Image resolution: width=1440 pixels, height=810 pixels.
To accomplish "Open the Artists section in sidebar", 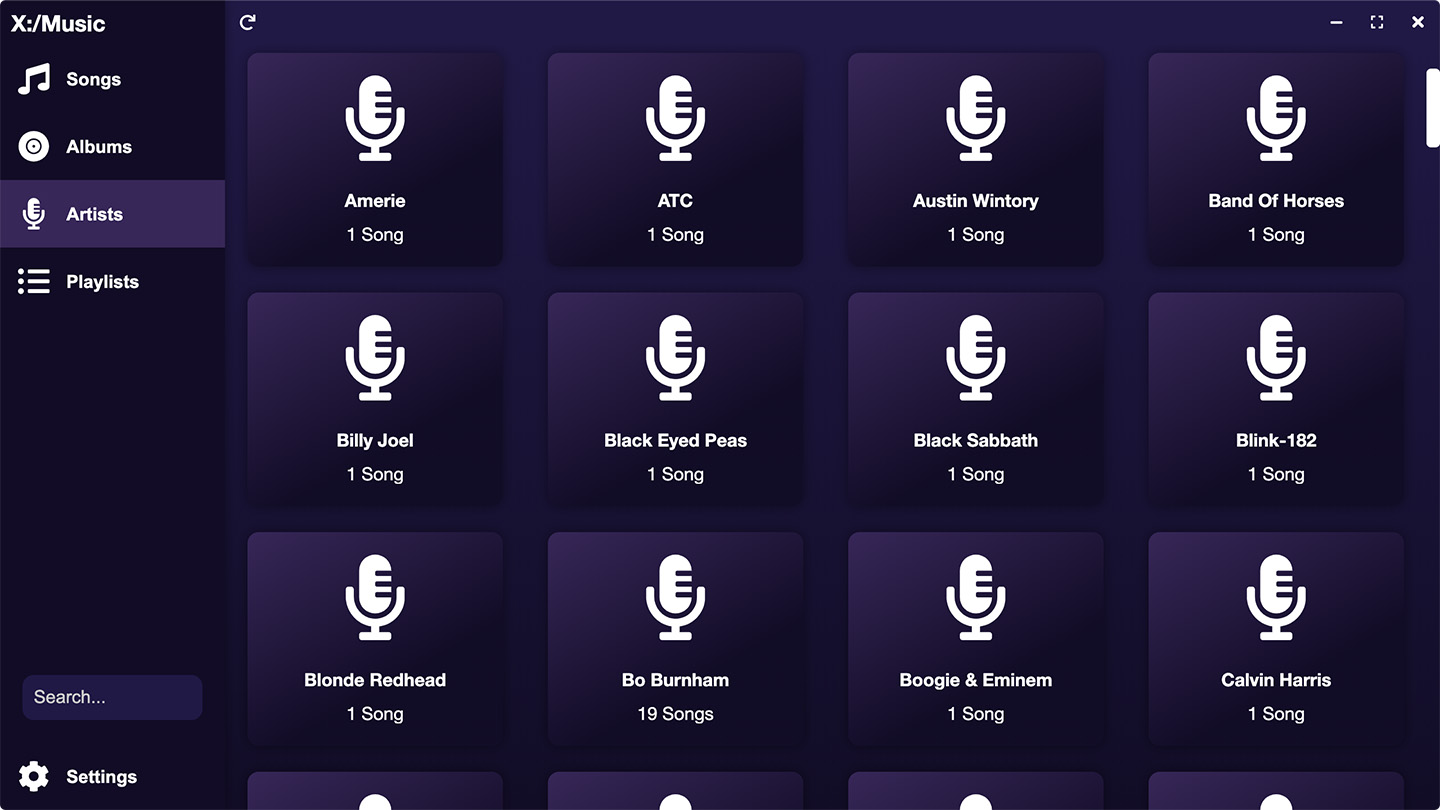I will coord(94,214).
